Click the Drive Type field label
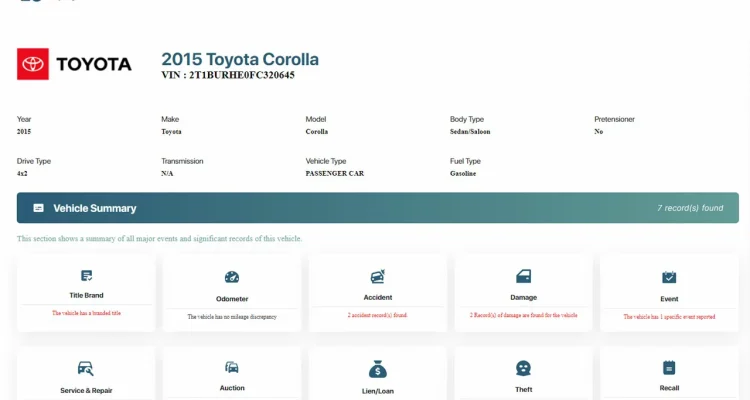 (x=34, y=161)
